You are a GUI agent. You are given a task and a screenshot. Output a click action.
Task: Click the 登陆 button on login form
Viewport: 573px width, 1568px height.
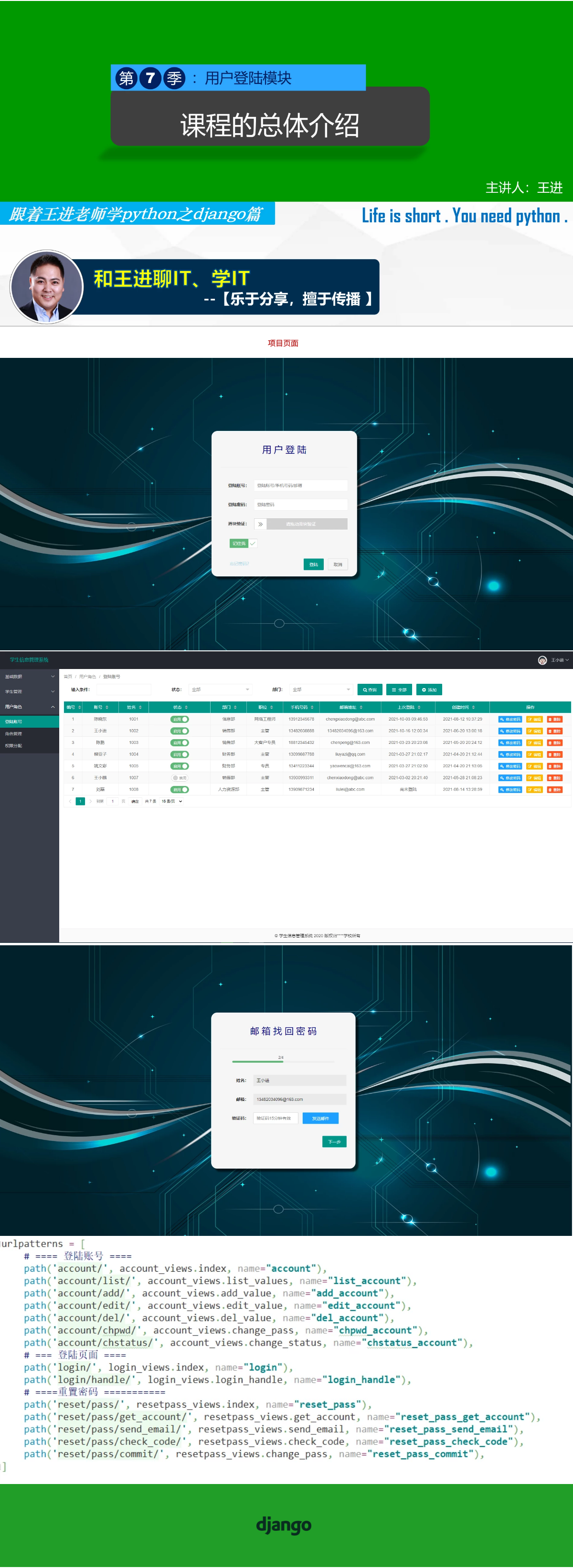(x=313, y=564)
